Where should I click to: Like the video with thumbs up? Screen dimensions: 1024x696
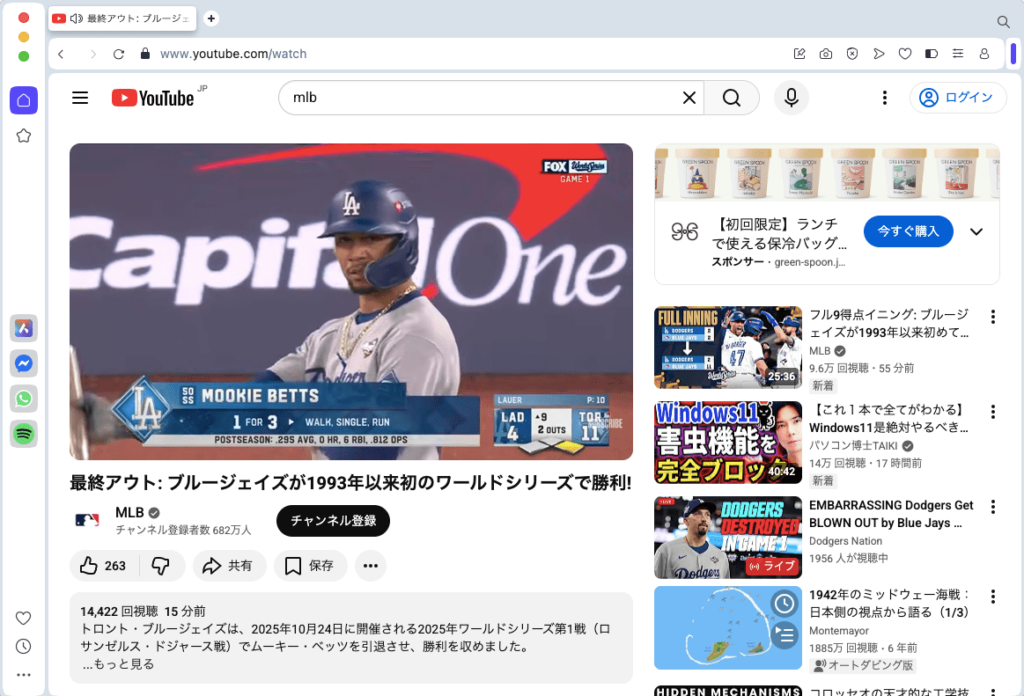coord(102,565)
